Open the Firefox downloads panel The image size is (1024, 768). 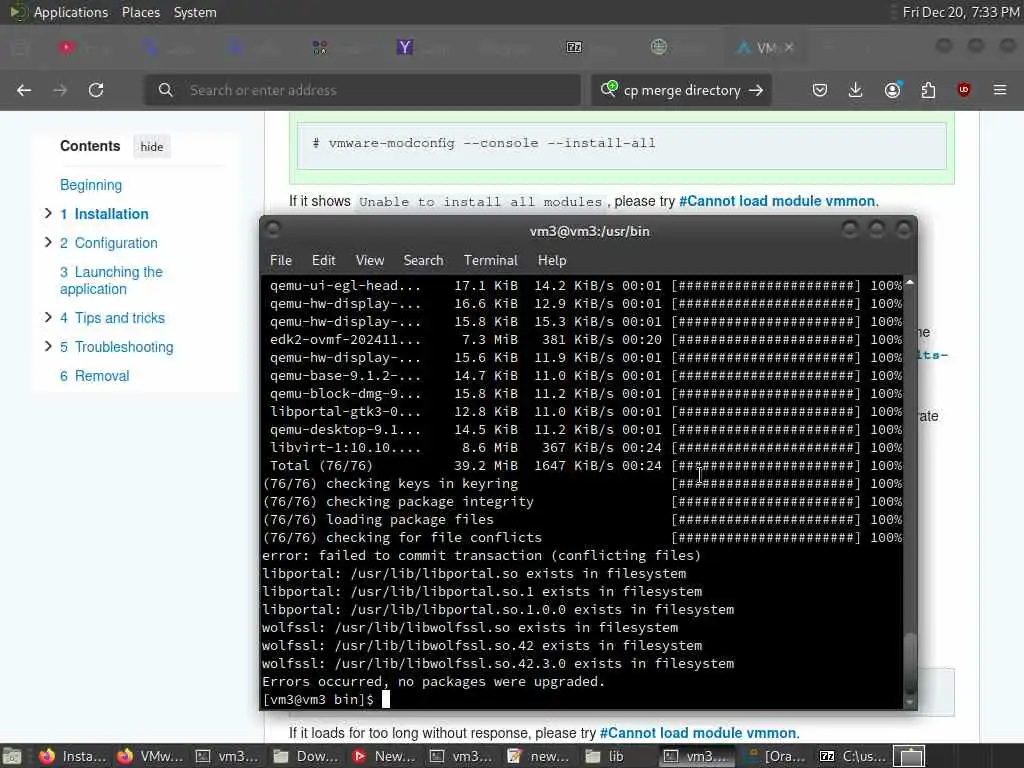(x=856, y=90)
